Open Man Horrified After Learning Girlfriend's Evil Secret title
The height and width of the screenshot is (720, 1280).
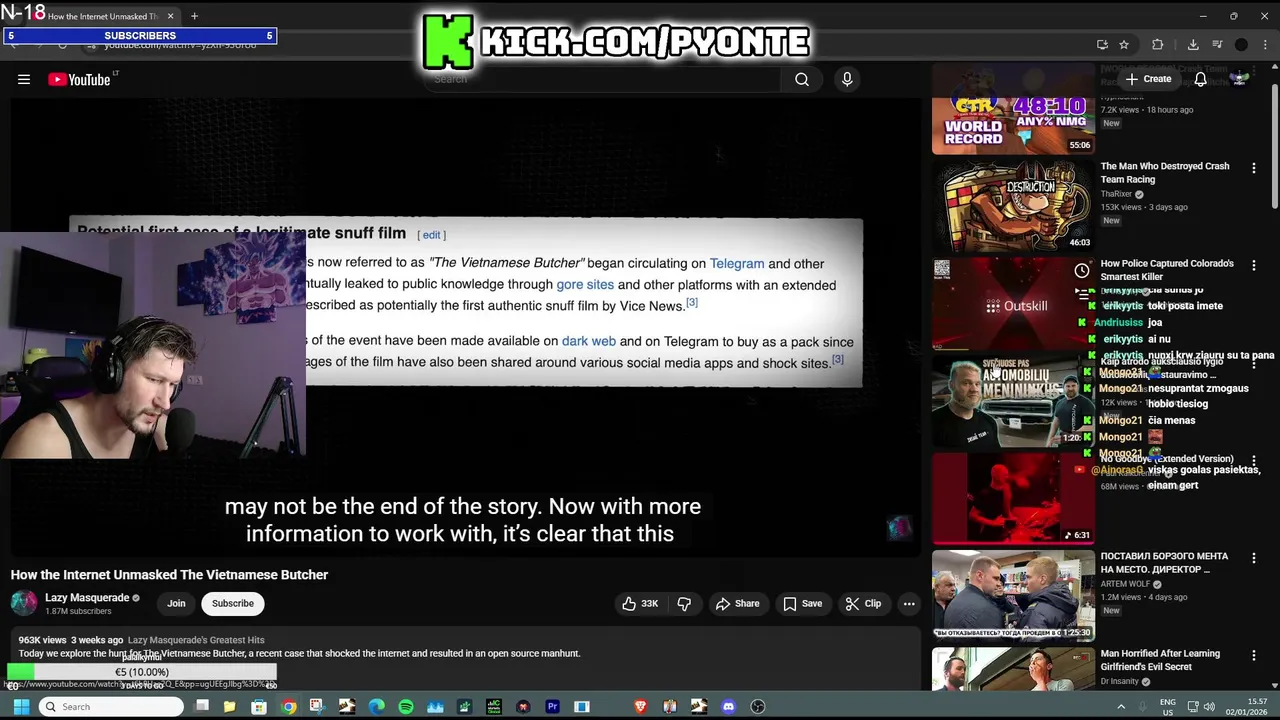1160,660
